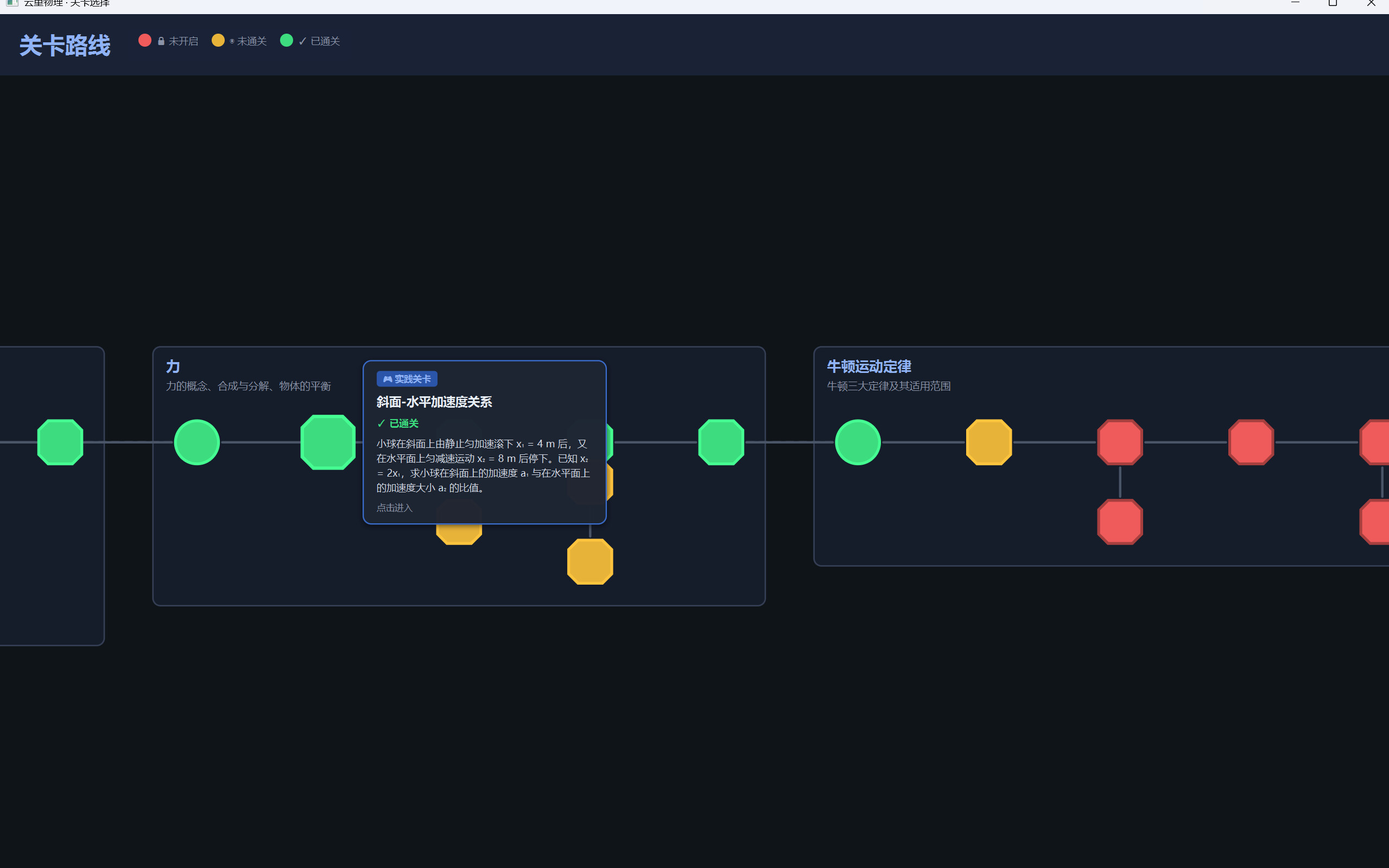Click the 力 chapter title
Screen dimensions: 1389x868
(173, 366)
